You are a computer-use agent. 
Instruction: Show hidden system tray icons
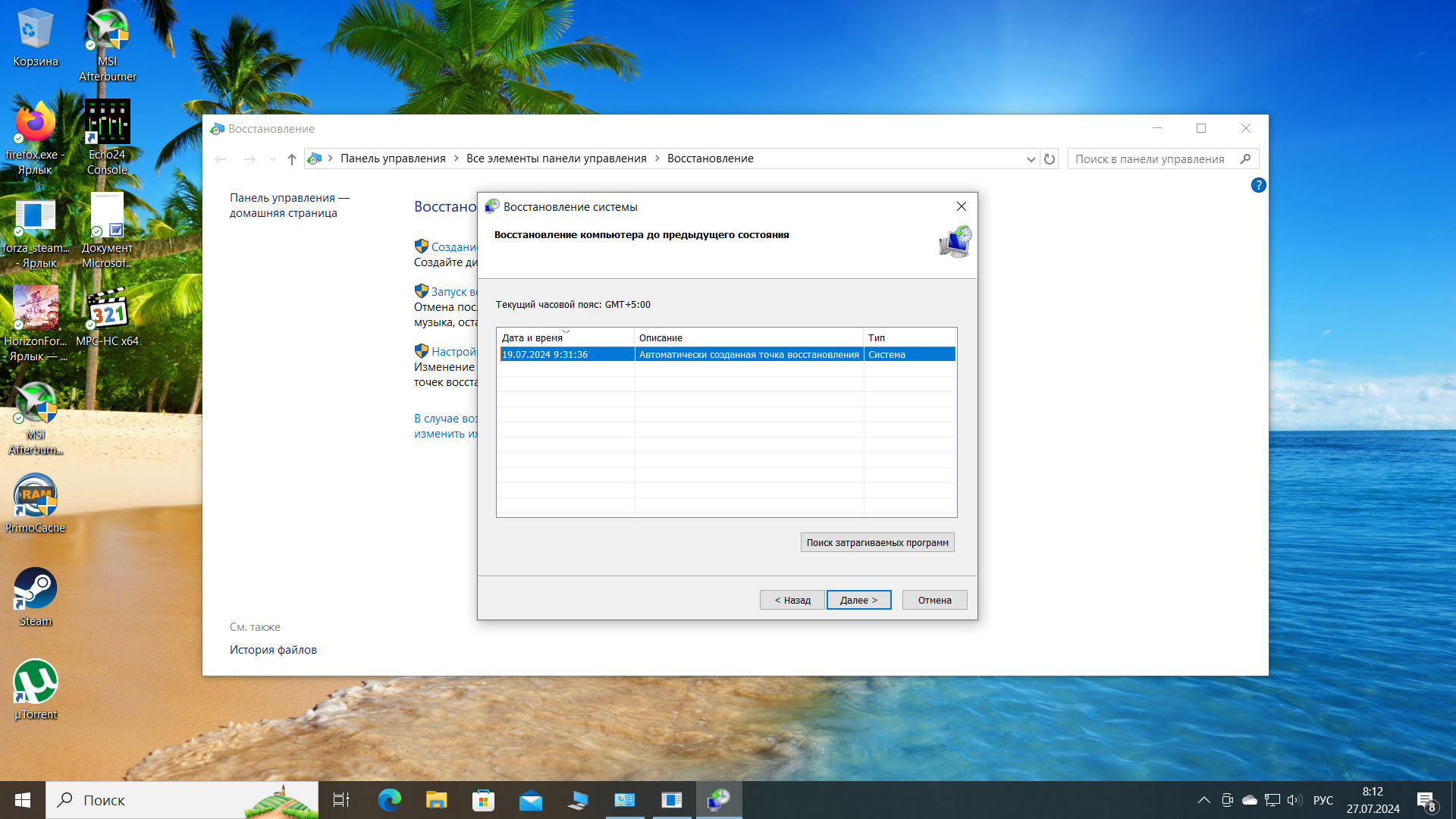pos(1203,800)
